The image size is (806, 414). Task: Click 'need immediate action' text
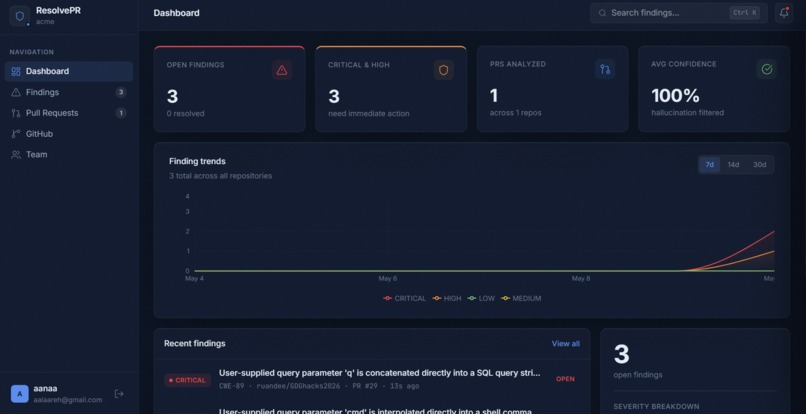coord(369,114)
